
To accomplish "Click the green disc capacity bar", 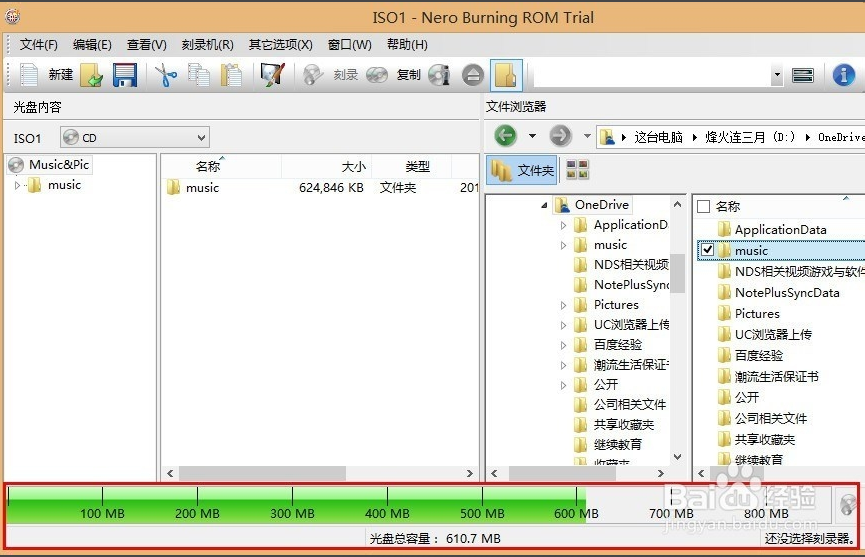I will pos(296,505).
